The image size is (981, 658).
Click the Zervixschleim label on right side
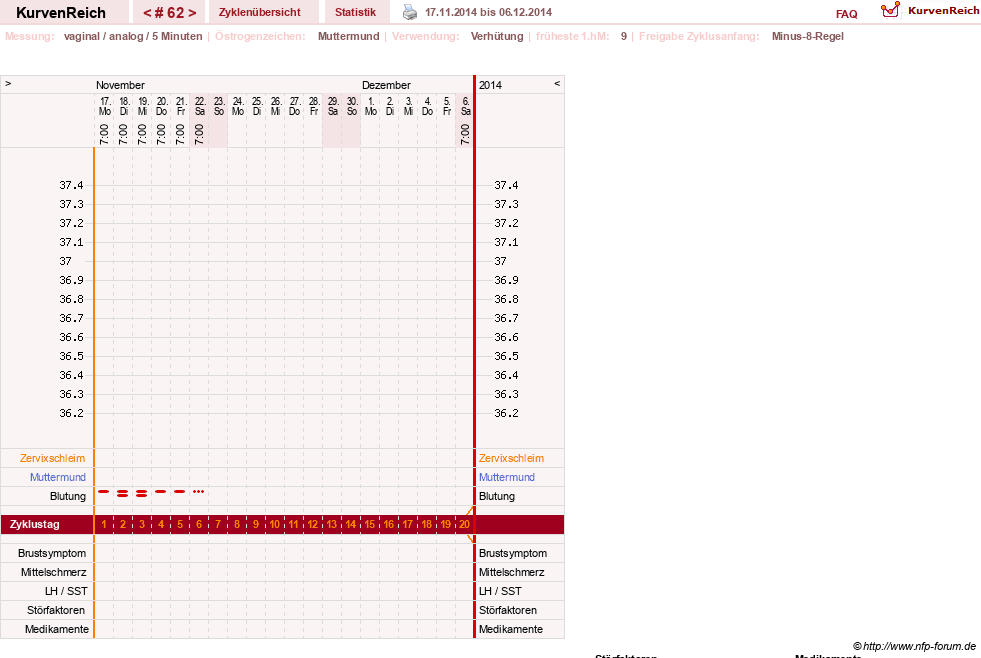tap(511, 458)
